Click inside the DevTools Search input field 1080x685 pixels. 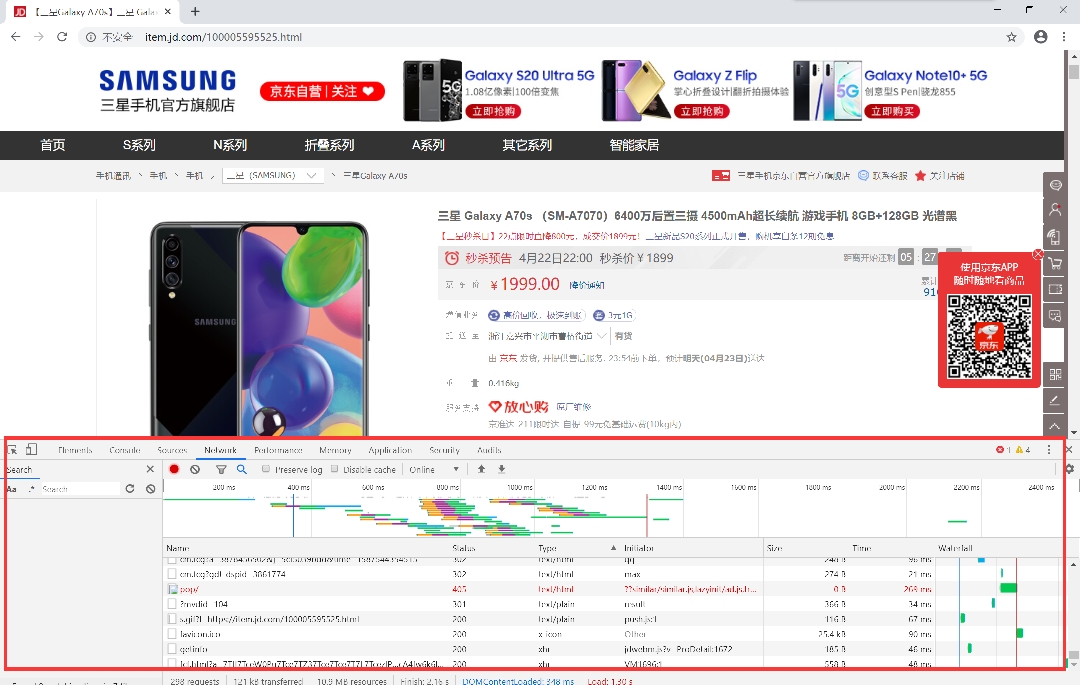[80, 489]
